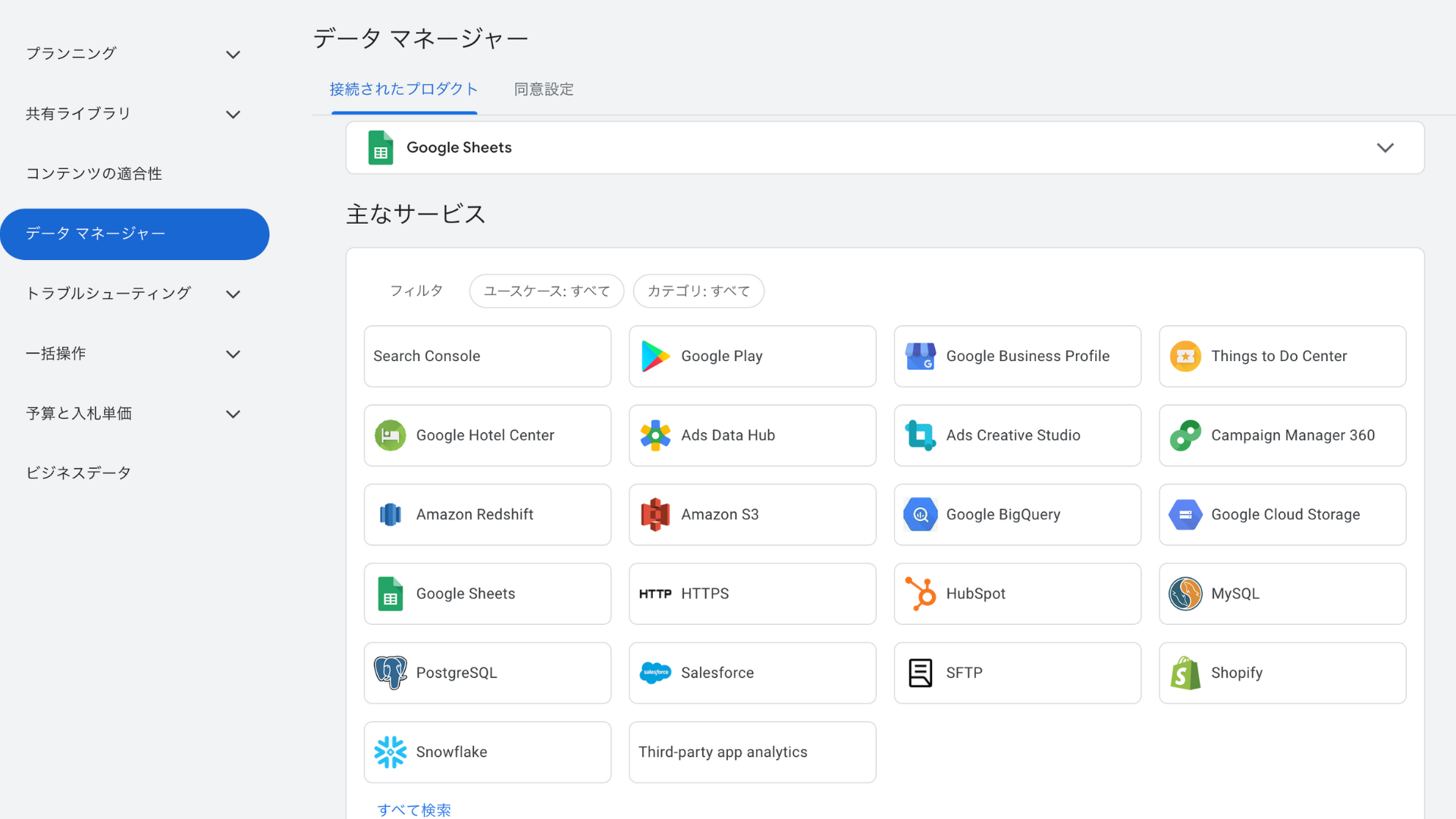Click the HubSpot logo icon
The image size is (1456, 819).
tap(920, 594)
